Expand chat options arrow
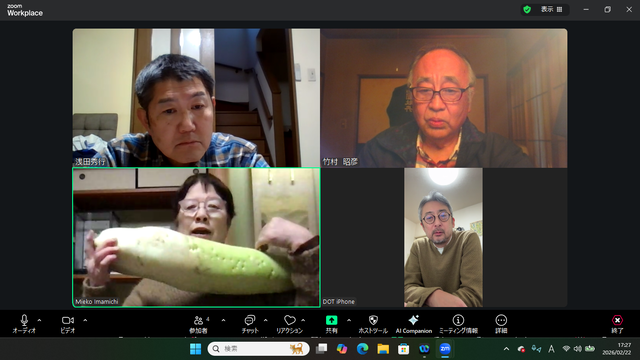 pyautogui.click(x=266, y=320)
